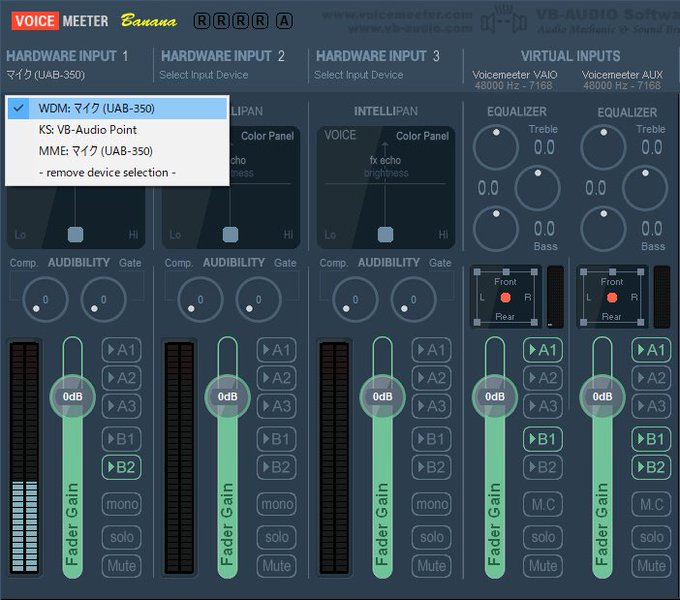
Task: Toggle B2 bus on Hardware Input 2
Action: pyautogui.click(x=277, y=467)
